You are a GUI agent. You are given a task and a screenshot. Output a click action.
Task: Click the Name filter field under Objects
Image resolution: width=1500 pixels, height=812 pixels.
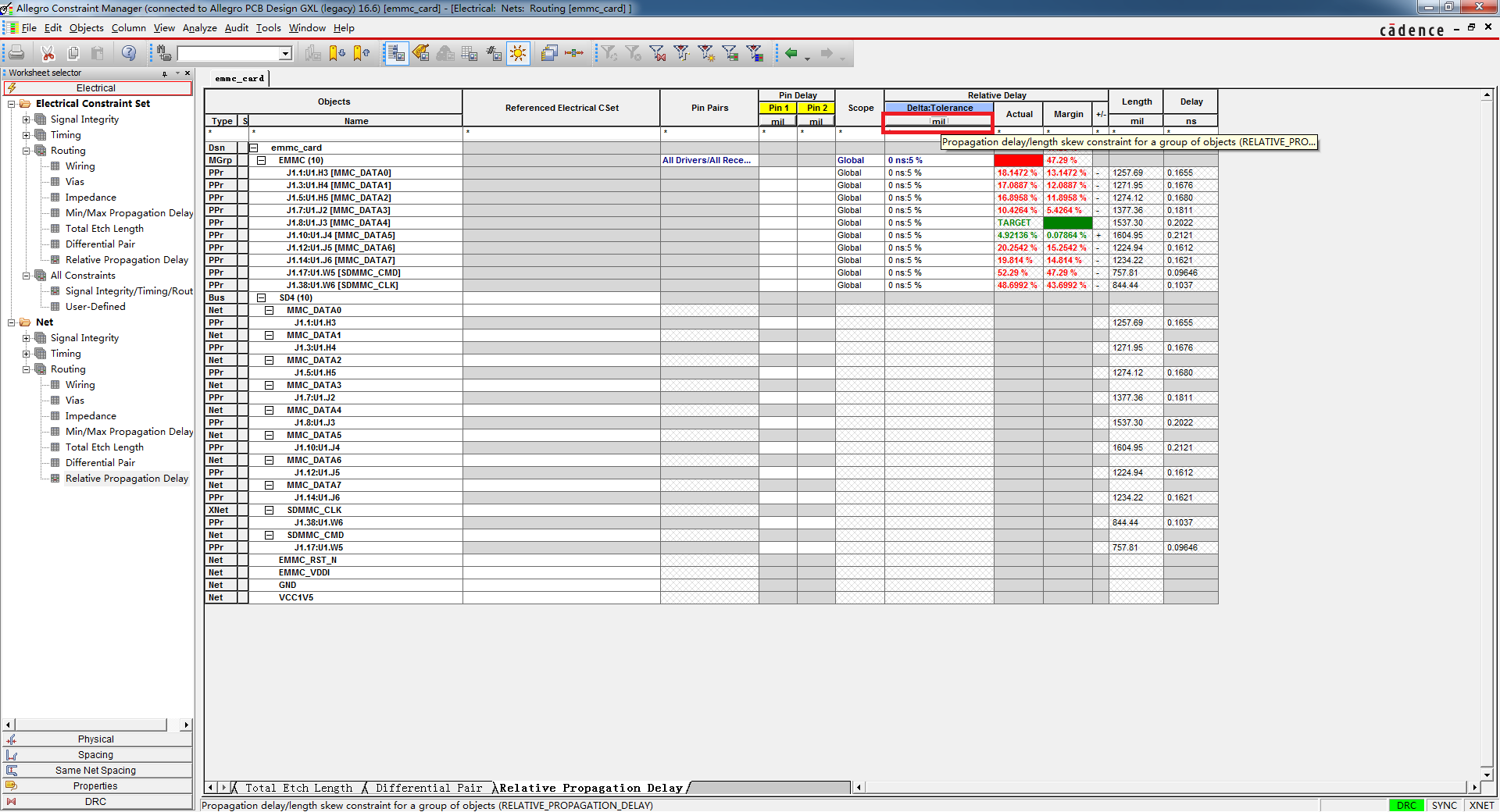tap(355, 133)
